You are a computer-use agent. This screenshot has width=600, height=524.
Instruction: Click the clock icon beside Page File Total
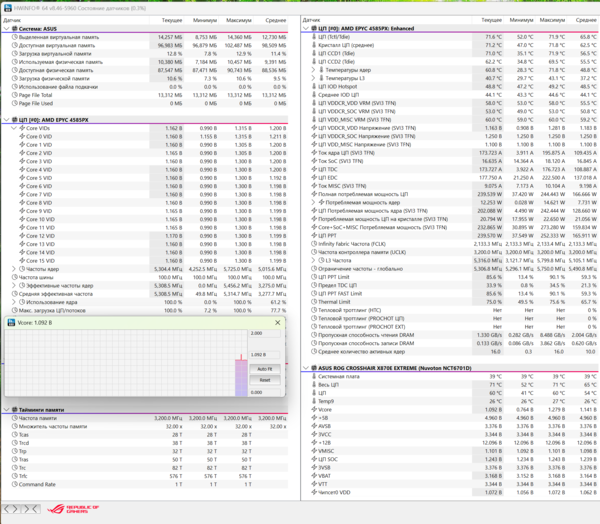(x=15, y=95)
